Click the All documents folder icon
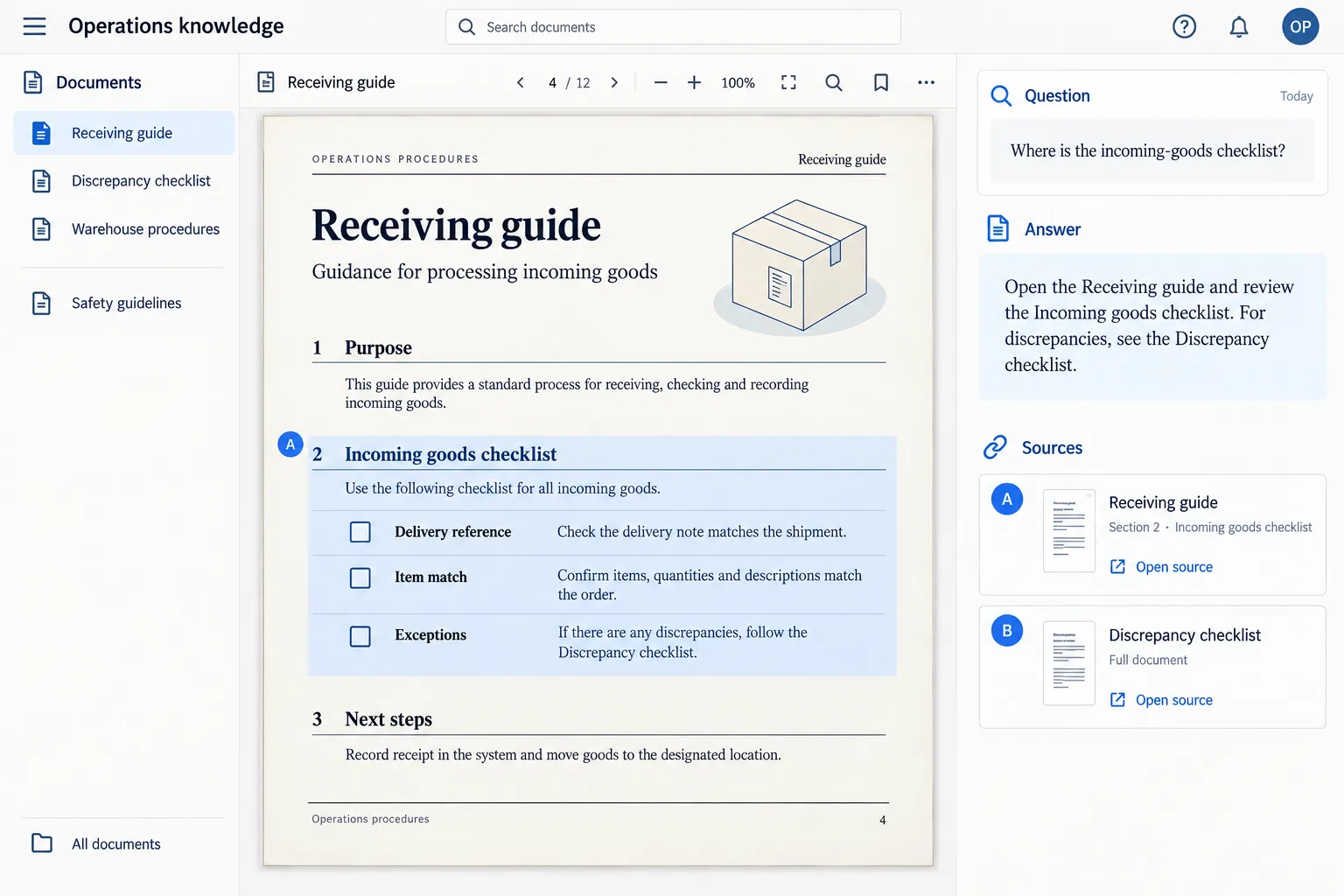This screenshot has width=1344, height=896. coord(42,843)
